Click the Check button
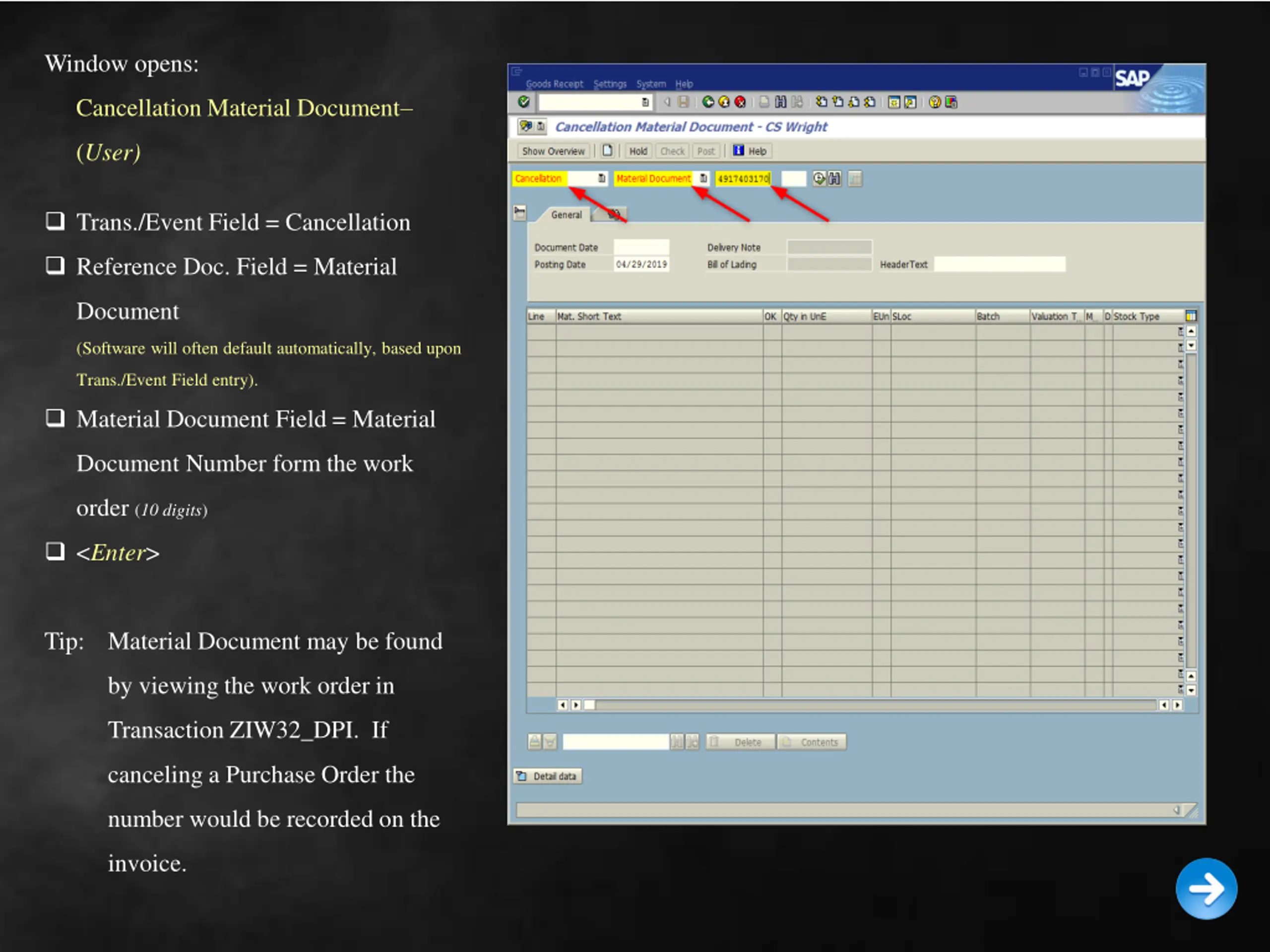The height and width of the screenshot is (952, 1270). (672, 151)
